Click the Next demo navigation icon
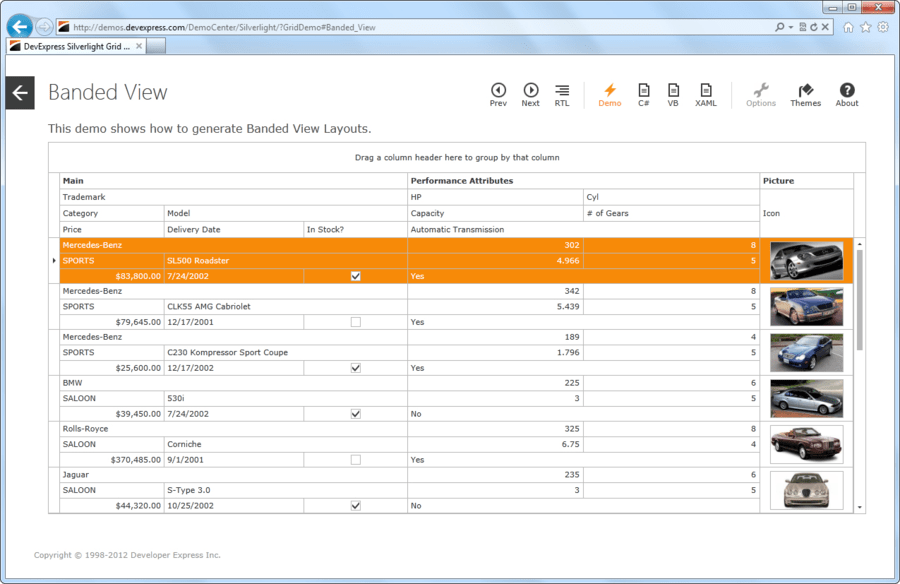Viewport: 900px width, 584px height. [x=531, y=92]
